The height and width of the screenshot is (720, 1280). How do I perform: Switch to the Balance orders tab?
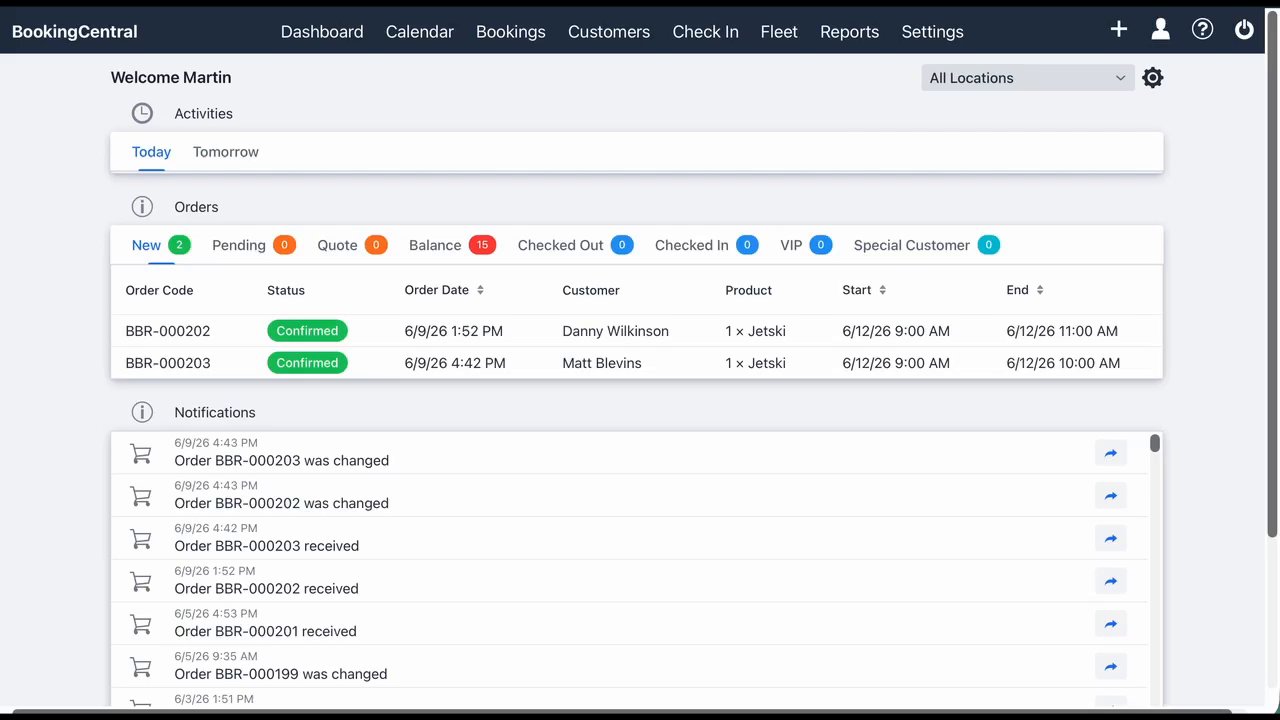pos(452,245)
